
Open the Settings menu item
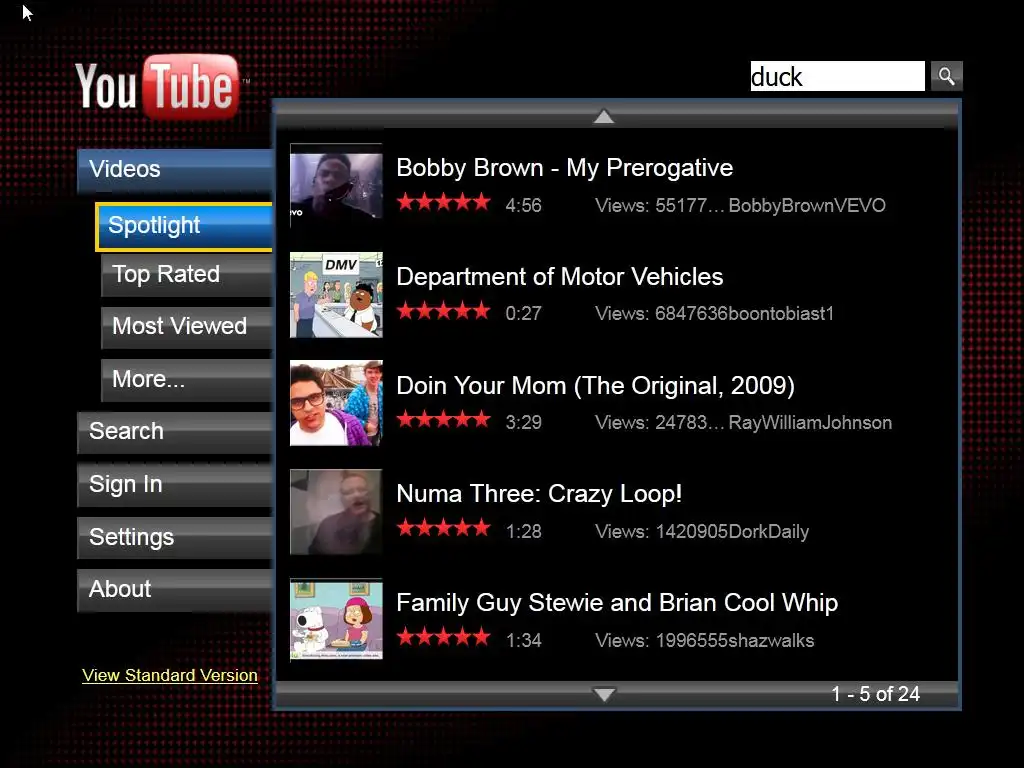pyautogui.click(x=174, y=537)
